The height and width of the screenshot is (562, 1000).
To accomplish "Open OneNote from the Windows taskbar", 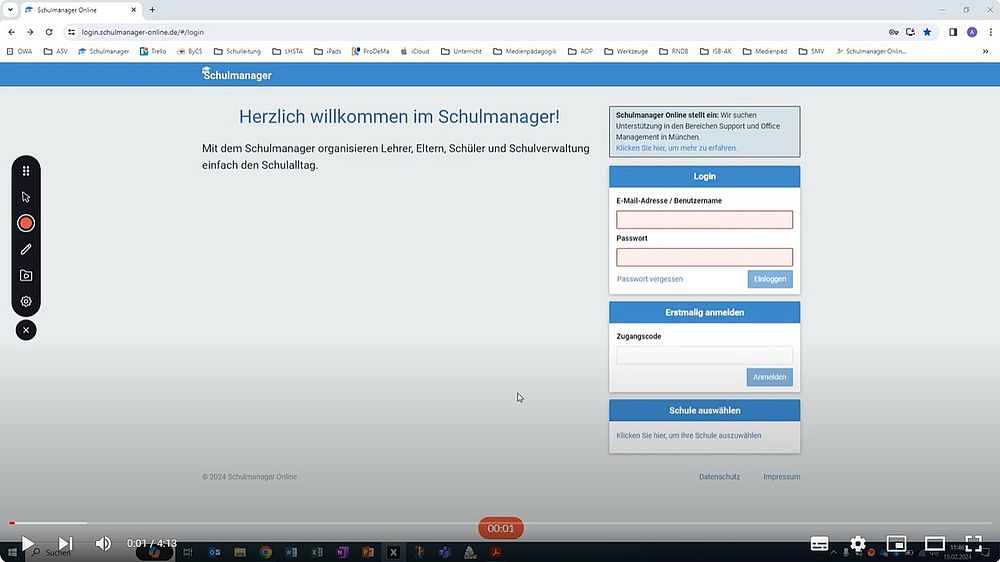I will pyautogui.click(x=342, y=552).
